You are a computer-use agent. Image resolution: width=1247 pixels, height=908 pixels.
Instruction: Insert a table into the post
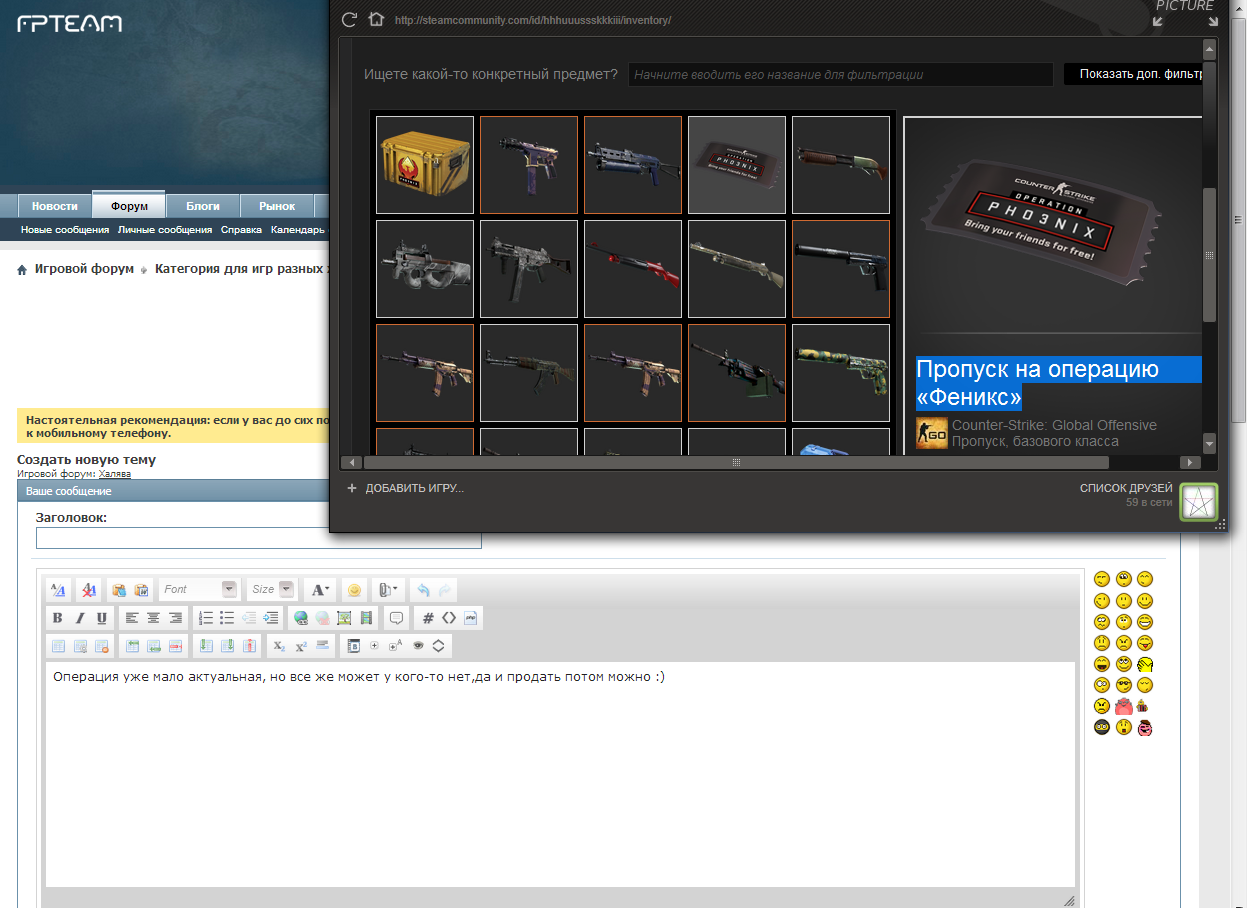pos(58,646)
